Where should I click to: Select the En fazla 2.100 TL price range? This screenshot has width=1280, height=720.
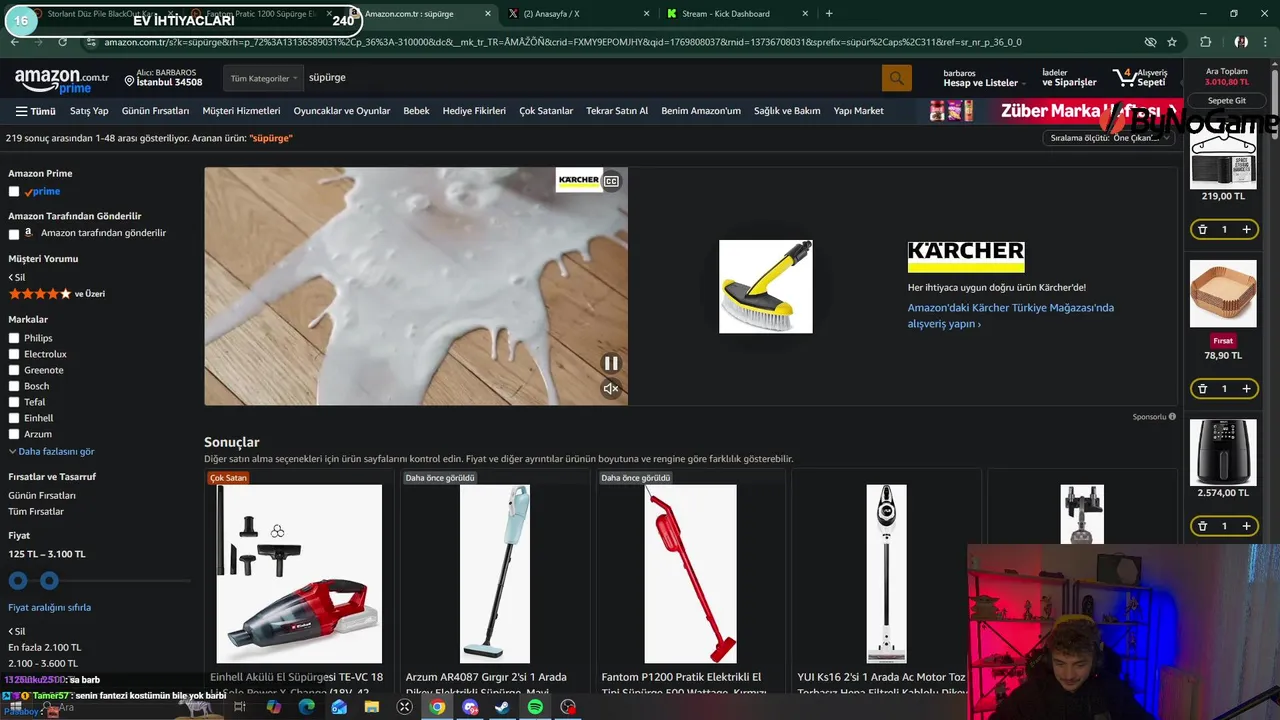click(45, 647)
